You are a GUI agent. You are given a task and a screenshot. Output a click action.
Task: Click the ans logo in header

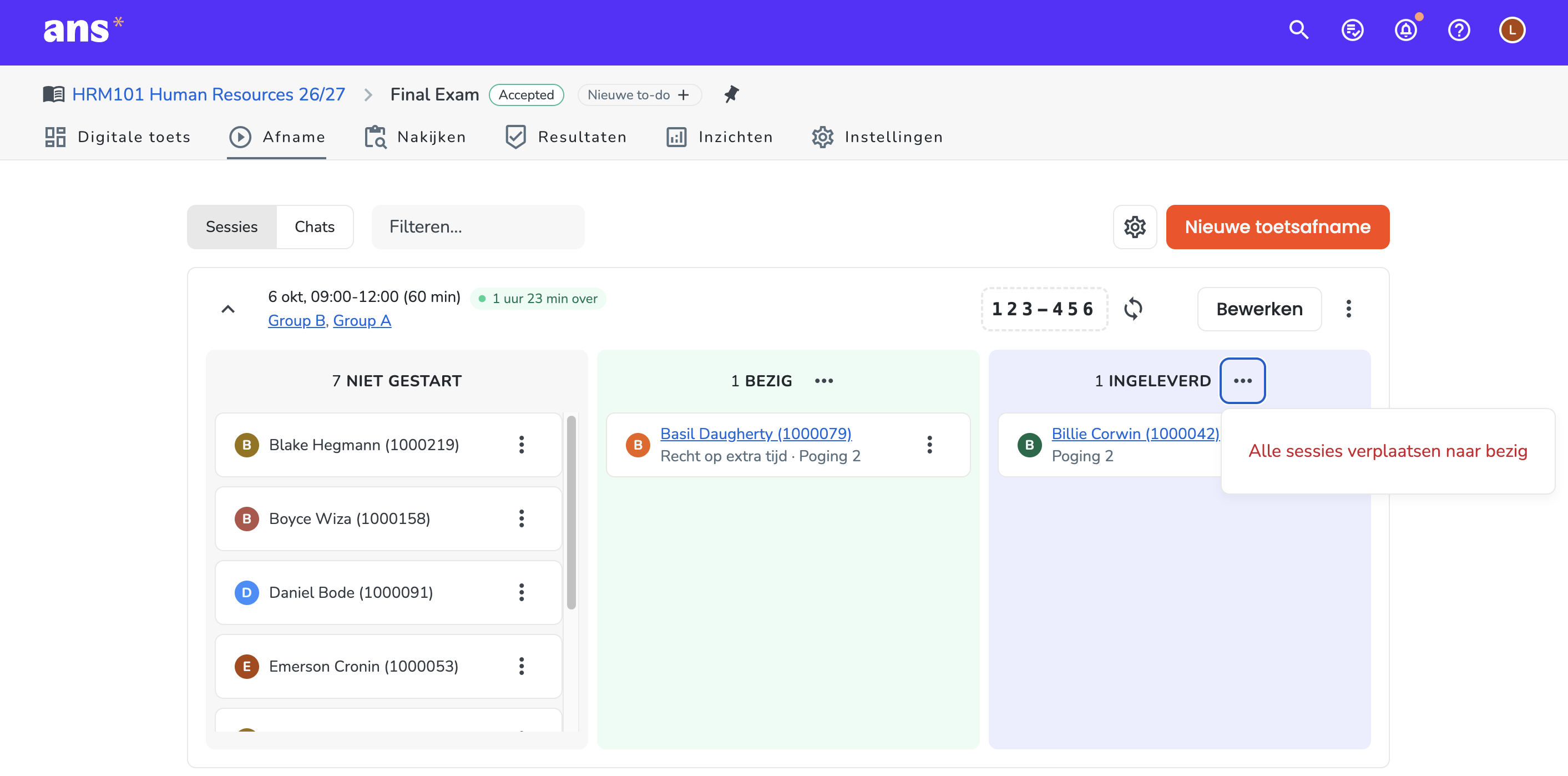(83, 29)
